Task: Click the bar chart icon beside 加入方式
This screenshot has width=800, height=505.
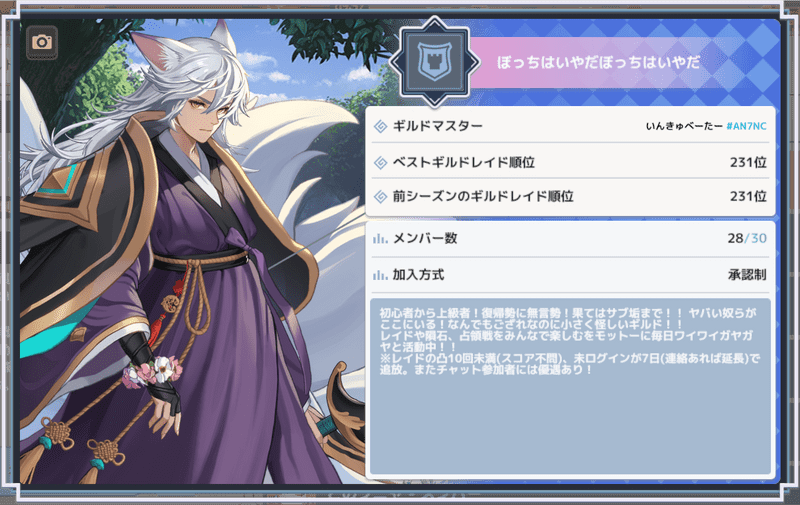Action: click(380, 275)
